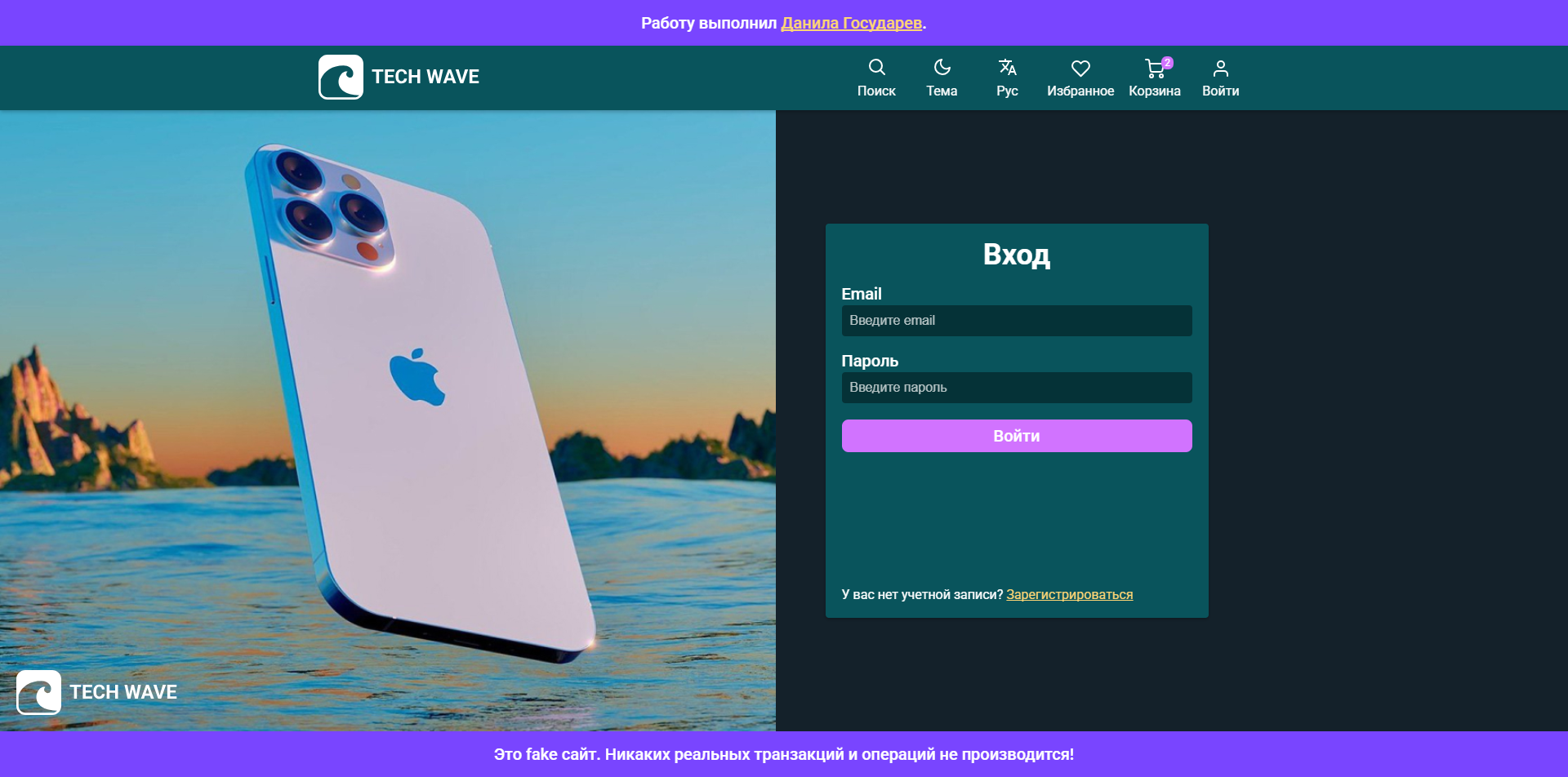Click the Tech Wave logo over the photo
Screen dimensions: 1568x777
coord(38,692)
